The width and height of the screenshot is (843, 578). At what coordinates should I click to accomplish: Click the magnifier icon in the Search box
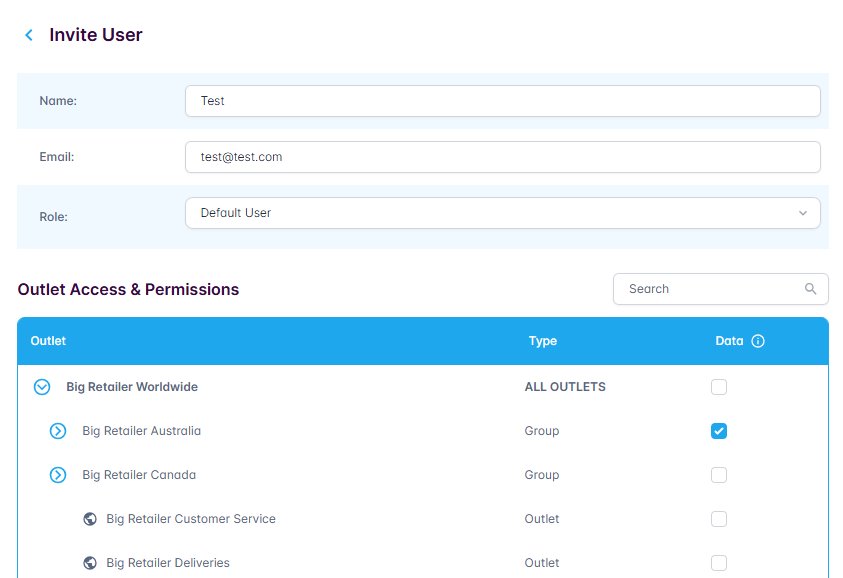click(810, 289)
